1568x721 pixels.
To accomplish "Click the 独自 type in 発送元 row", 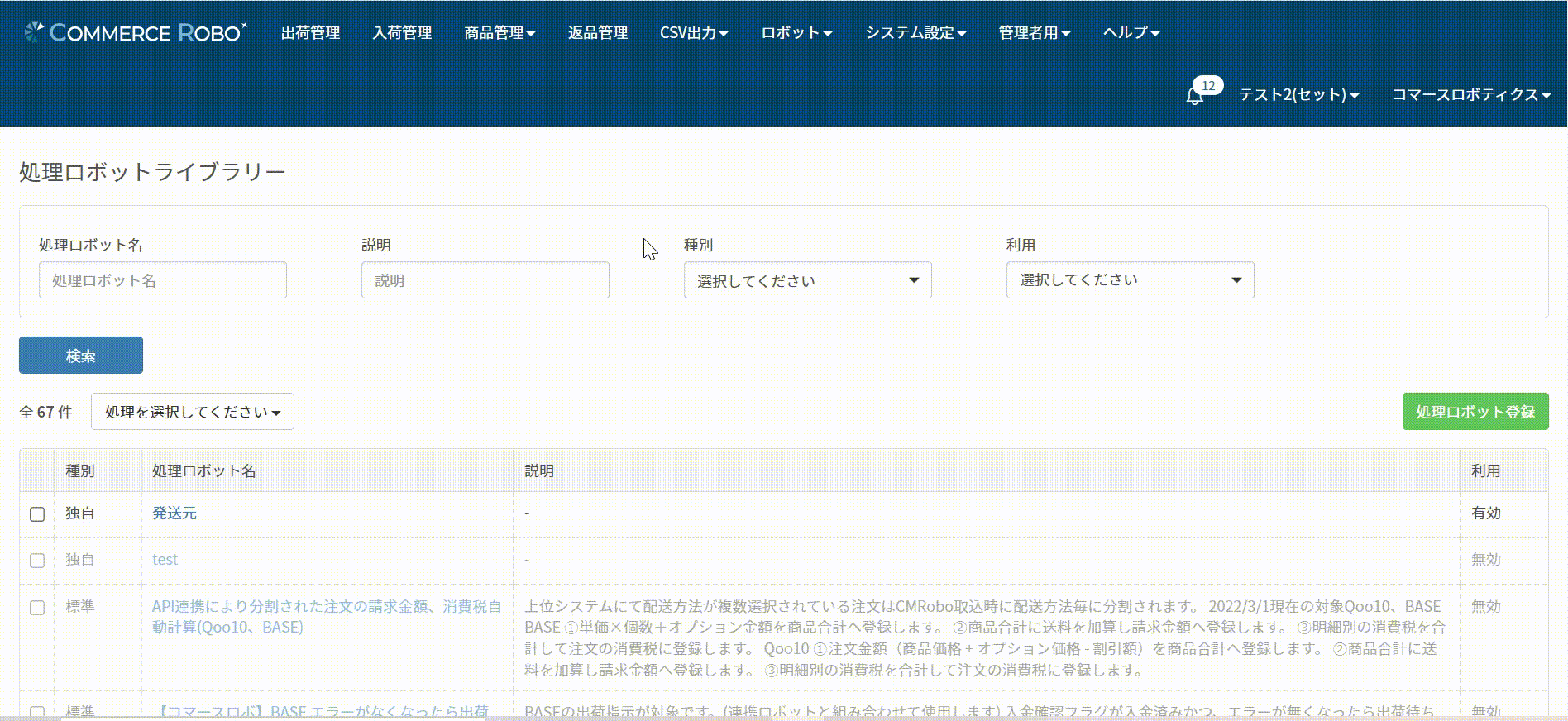I will coord(80,513).
